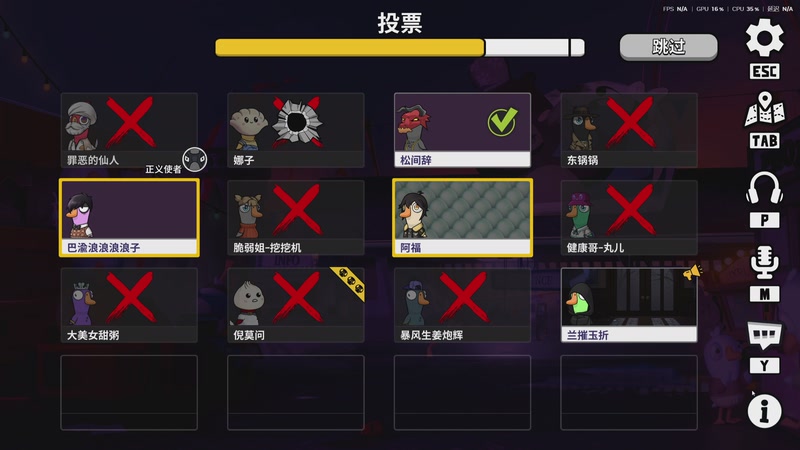Image resolution: width=800 pixels, height=450 pixels.
Task: Vote for player 兰摧玉折
Action: pos(629,305)
